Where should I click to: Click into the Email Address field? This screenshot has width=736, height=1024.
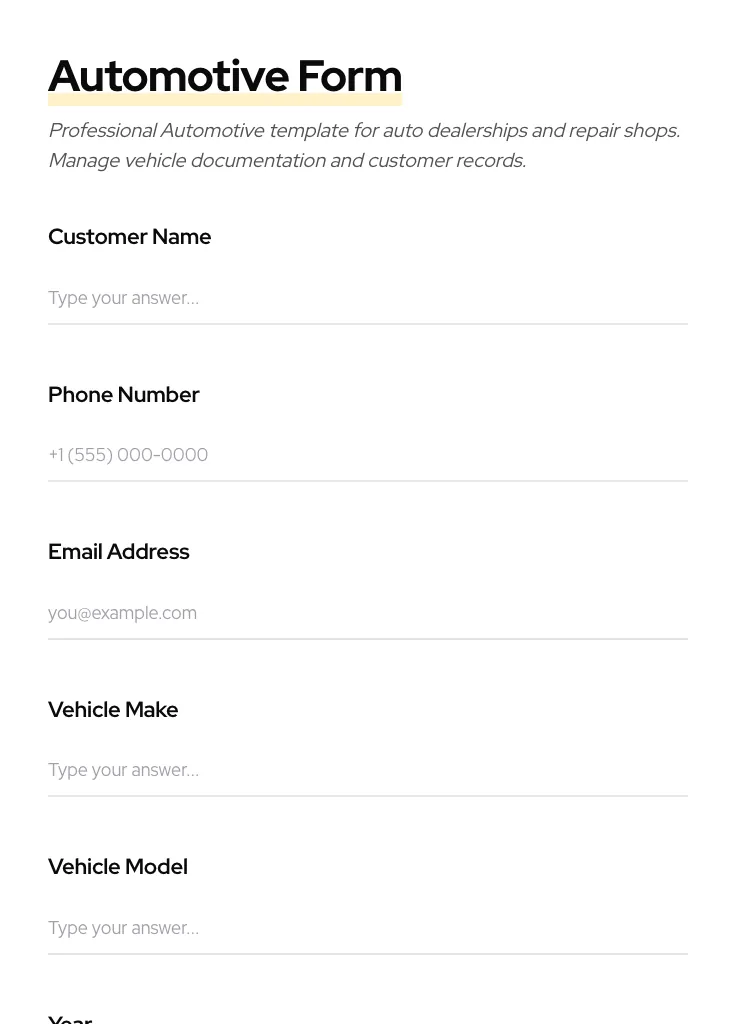point(367,613)
